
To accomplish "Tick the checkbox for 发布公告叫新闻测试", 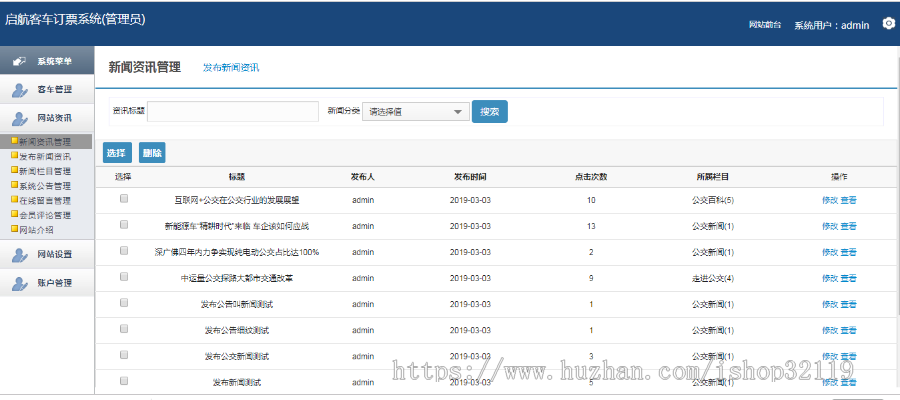I will coord(123,302).
